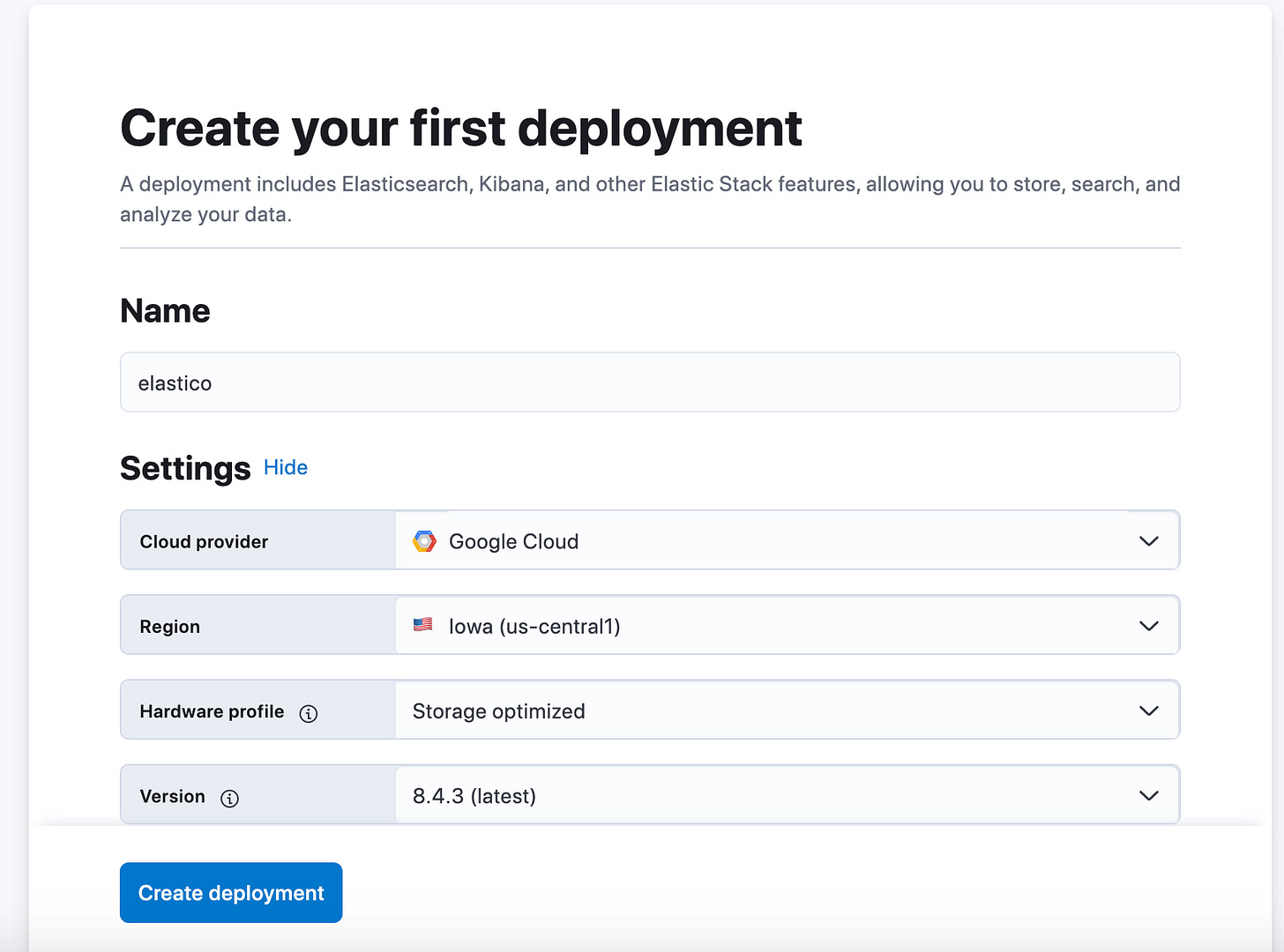Click the Settings heading
The image size is (1284, 952).
point(185,468)
